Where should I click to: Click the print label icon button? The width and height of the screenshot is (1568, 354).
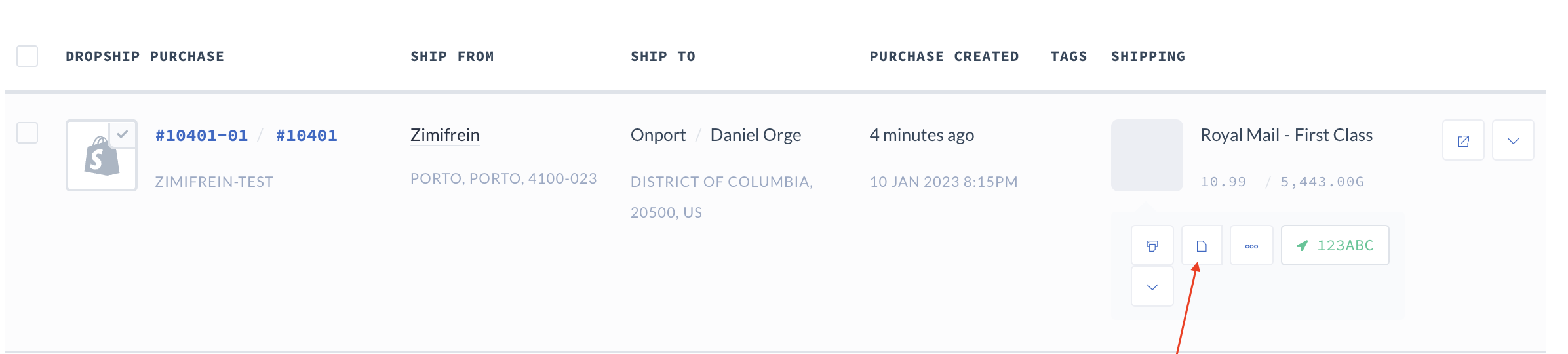(1152, 246)
